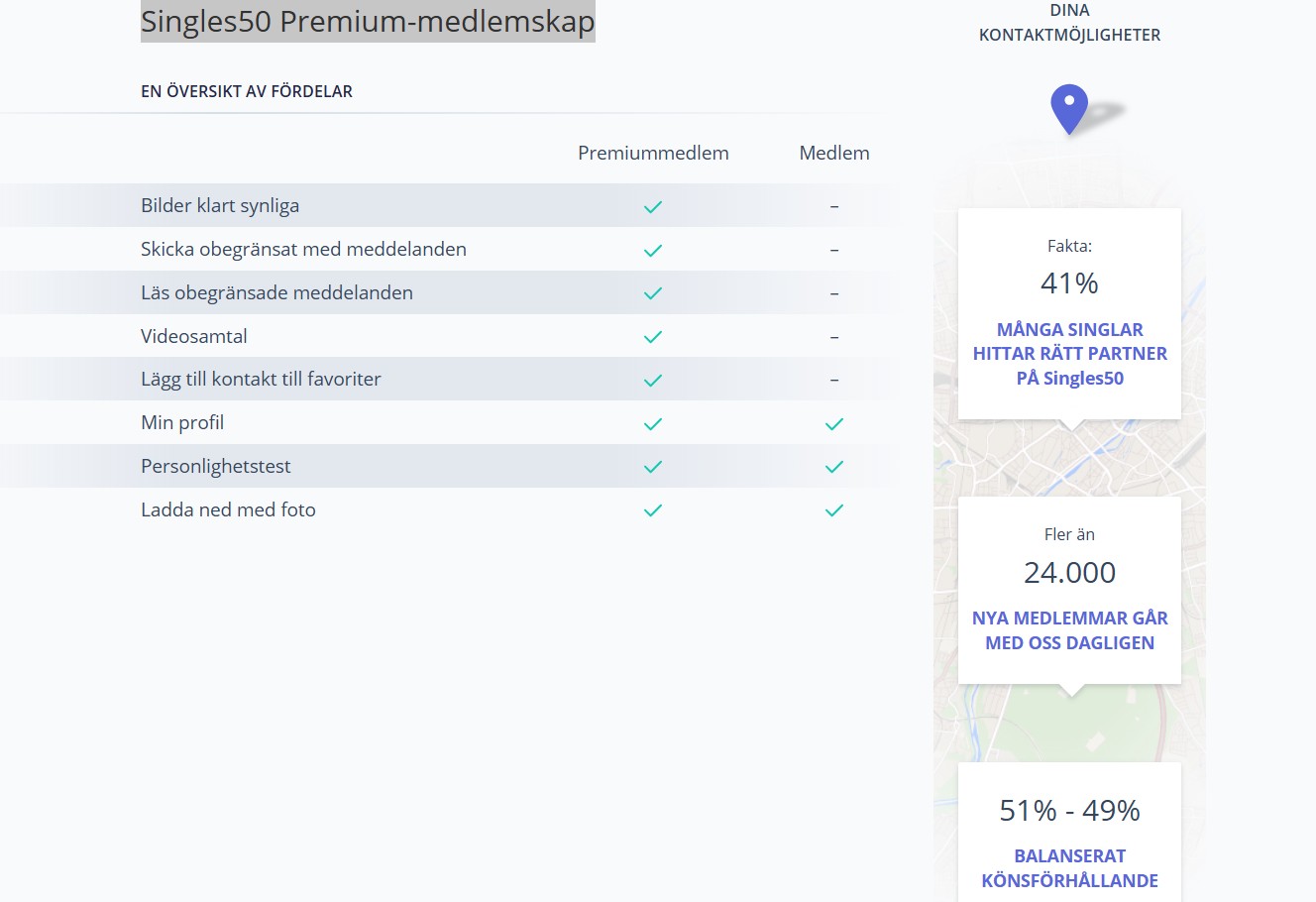The image size is (1316, 902).
Task: Click Premiummedlem checkmark for Skicka obegränsat med meddelanden
Action: [653, 251]
